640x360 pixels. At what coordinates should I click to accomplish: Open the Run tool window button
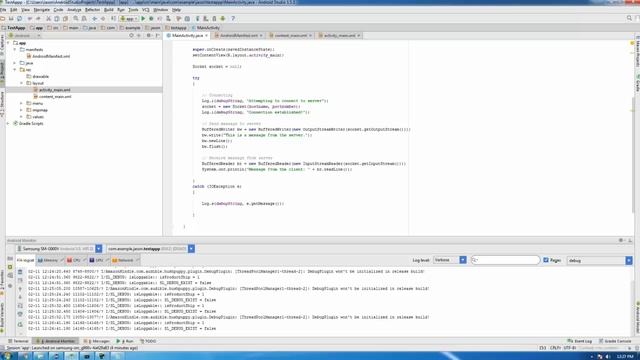[x=125, y=341]
